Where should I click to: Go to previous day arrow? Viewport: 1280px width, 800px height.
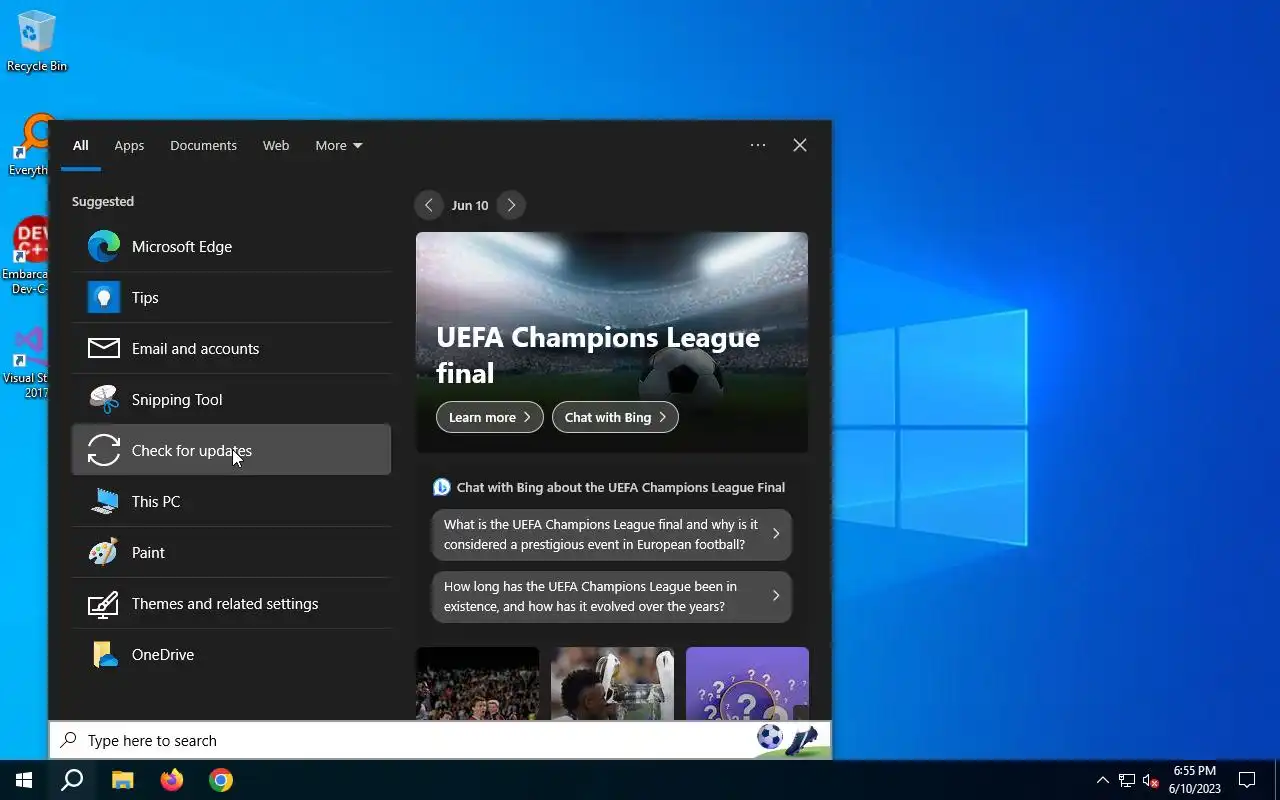point(428,205)
